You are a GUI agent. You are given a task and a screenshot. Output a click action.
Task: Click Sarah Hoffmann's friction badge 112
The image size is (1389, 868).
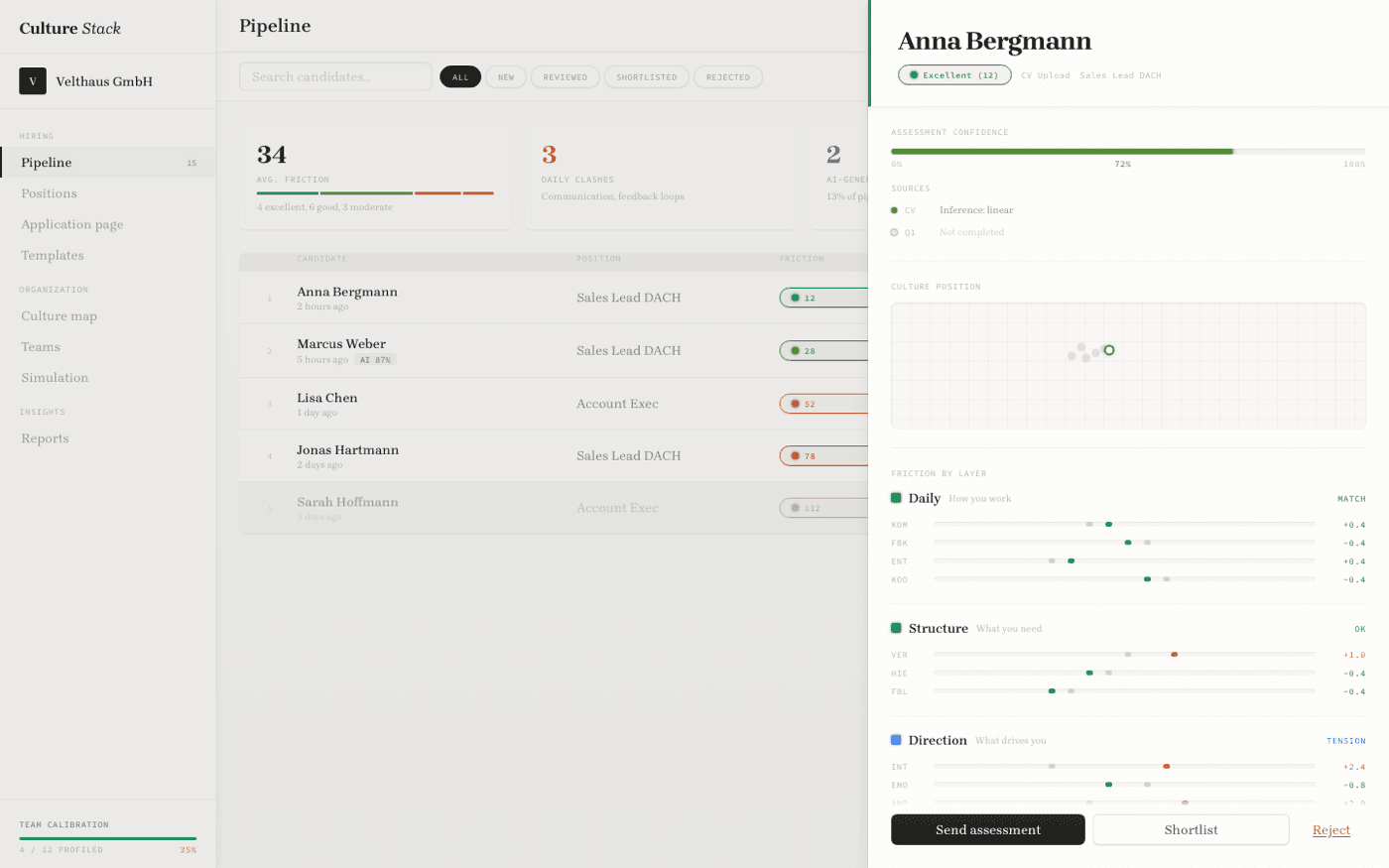coord(823,508)
